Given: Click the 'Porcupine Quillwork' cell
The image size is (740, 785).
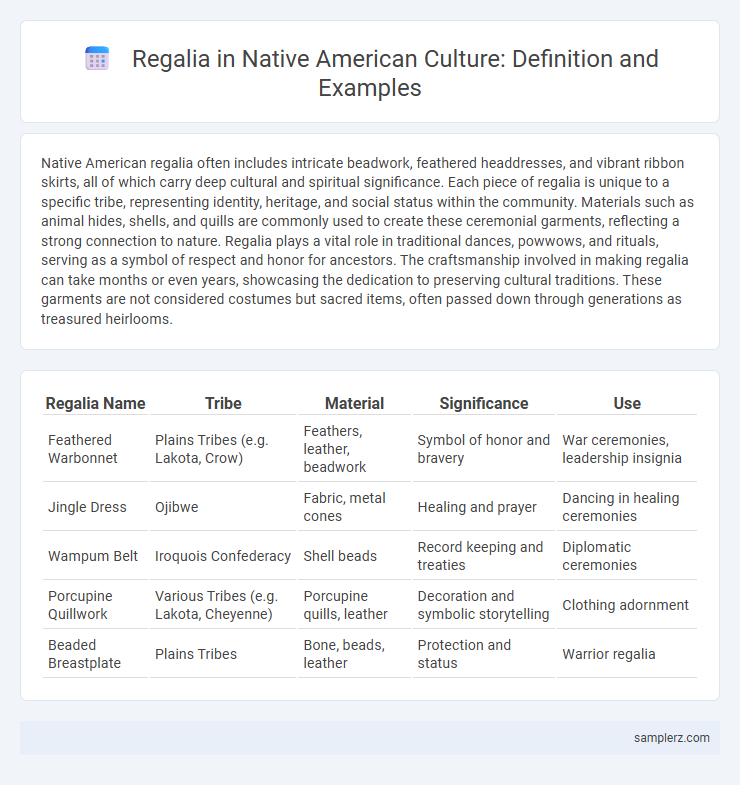Looking at the screenshot, I should (x=96, y=605).
